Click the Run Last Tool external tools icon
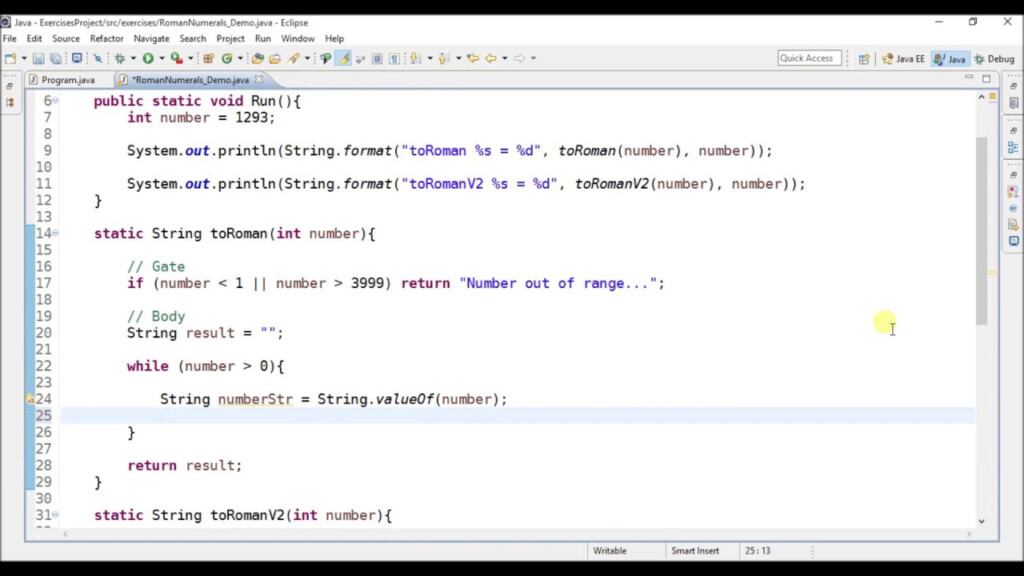 tap(177, 59)
